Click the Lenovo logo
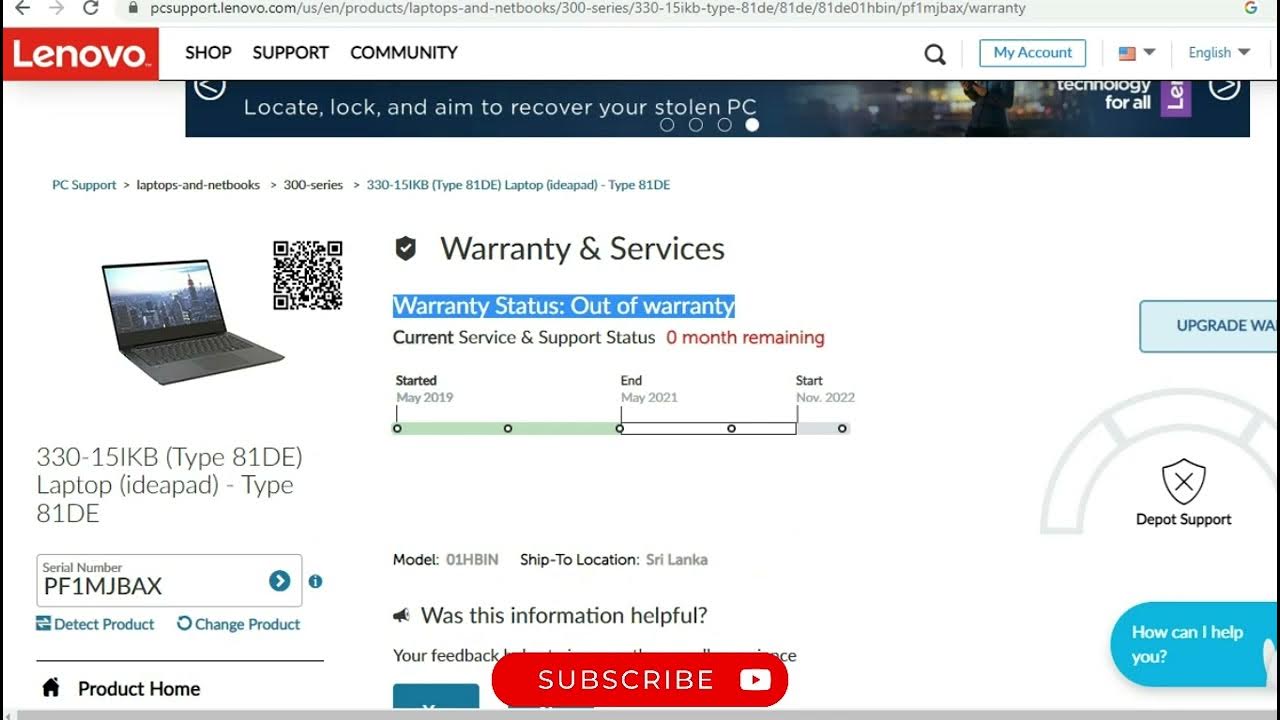The height and width of the screenshot is (720, 1280). coord(80,54)
